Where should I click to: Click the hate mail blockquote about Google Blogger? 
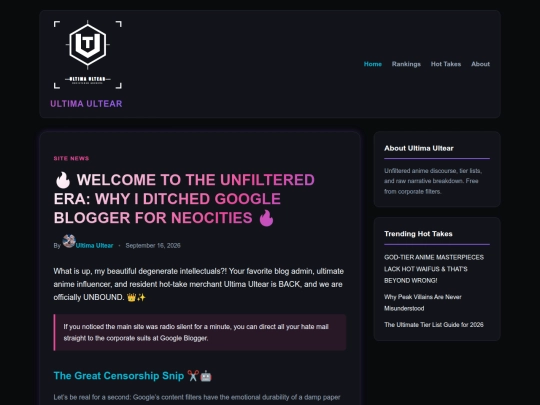click(200, 332)
